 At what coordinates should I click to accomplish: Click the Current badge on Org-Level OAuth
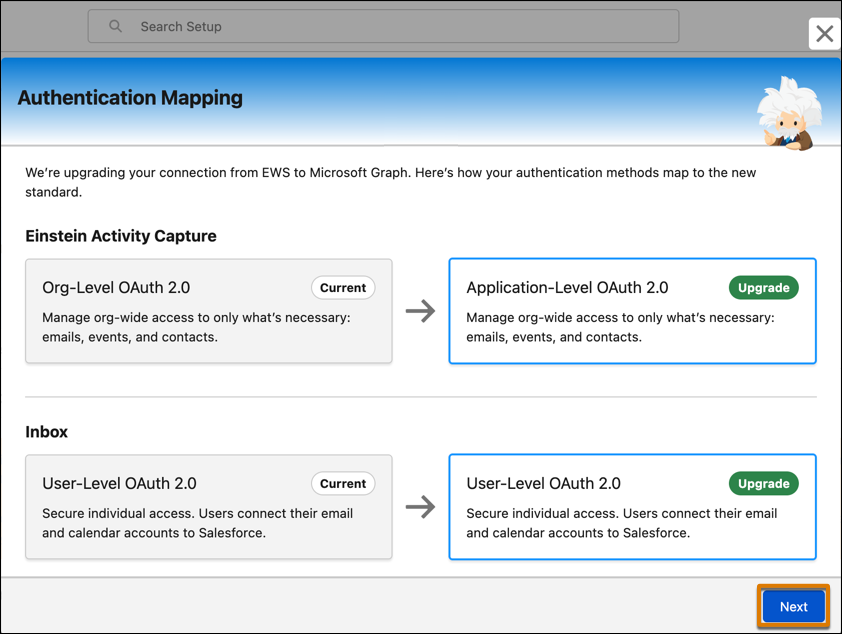pyautogui.click(x=343, y=288)
